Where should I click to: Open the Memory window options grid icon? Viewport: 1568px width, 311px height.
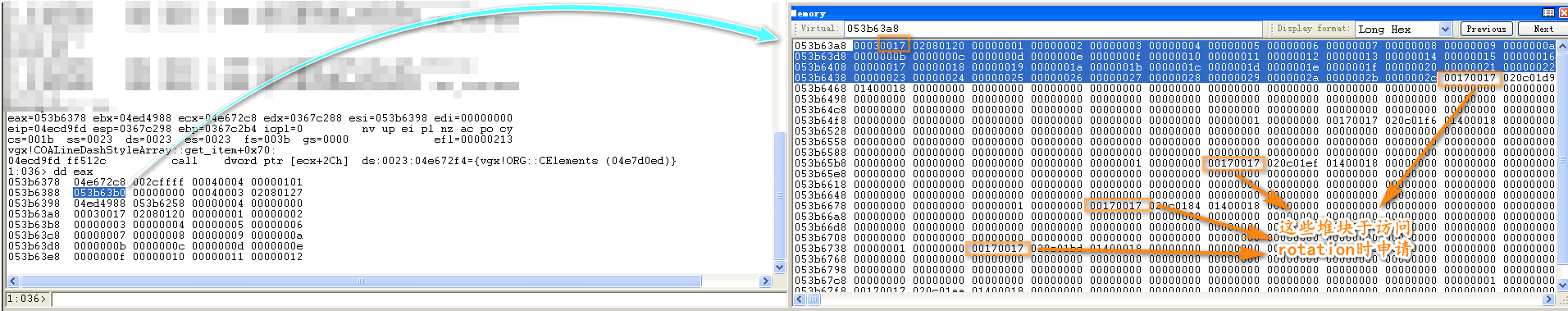pyautogui.click(x=1548, y=12)
